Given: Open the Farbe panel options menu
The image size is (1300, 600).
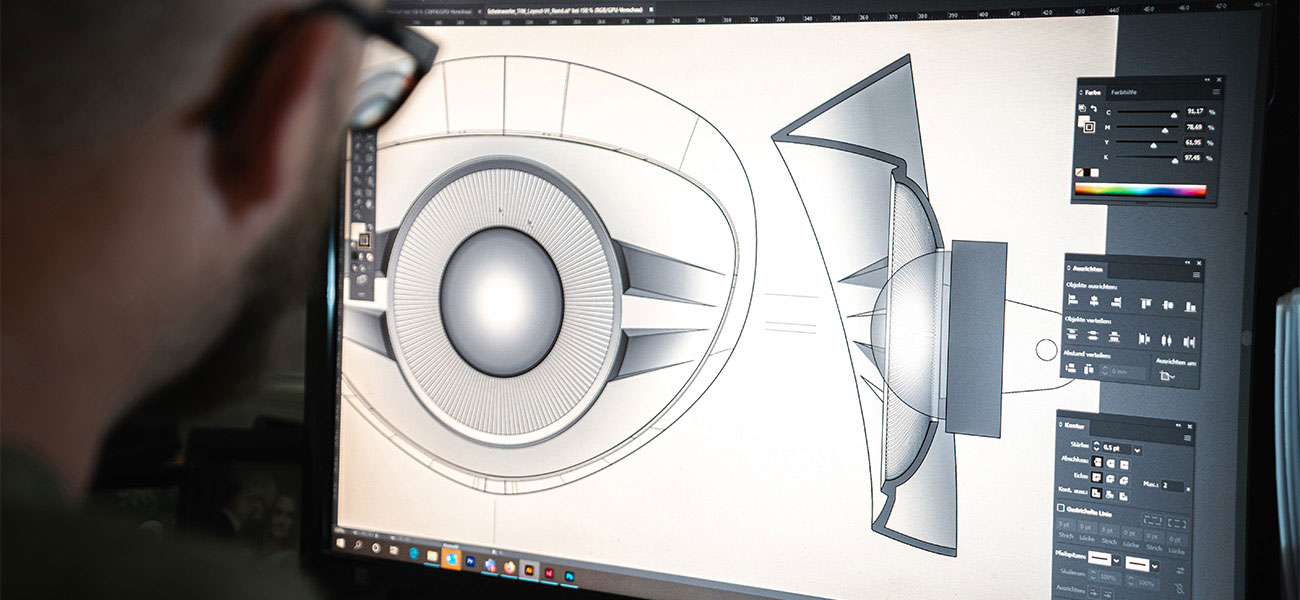Looking at the screenshot, I should coord(1216,92).
